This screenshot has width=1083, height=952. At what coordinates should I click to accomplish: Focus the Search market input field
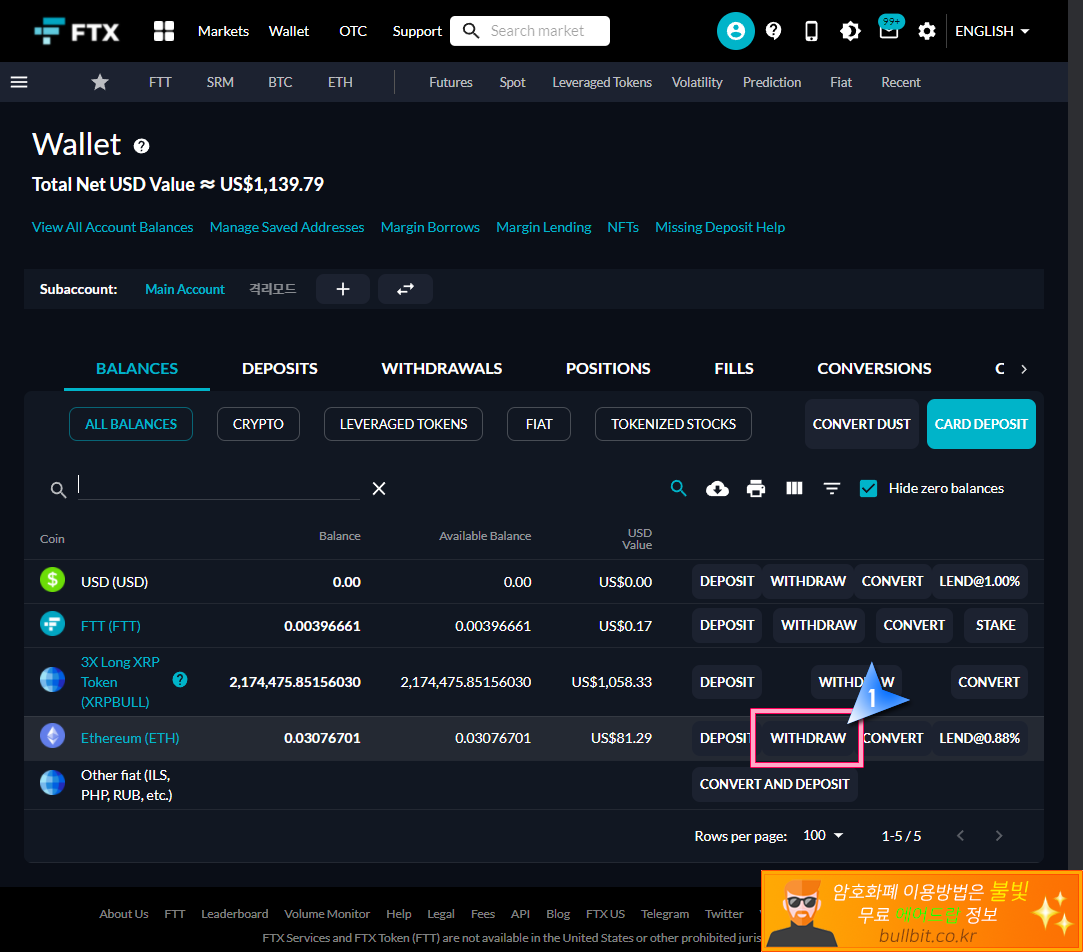530,31
